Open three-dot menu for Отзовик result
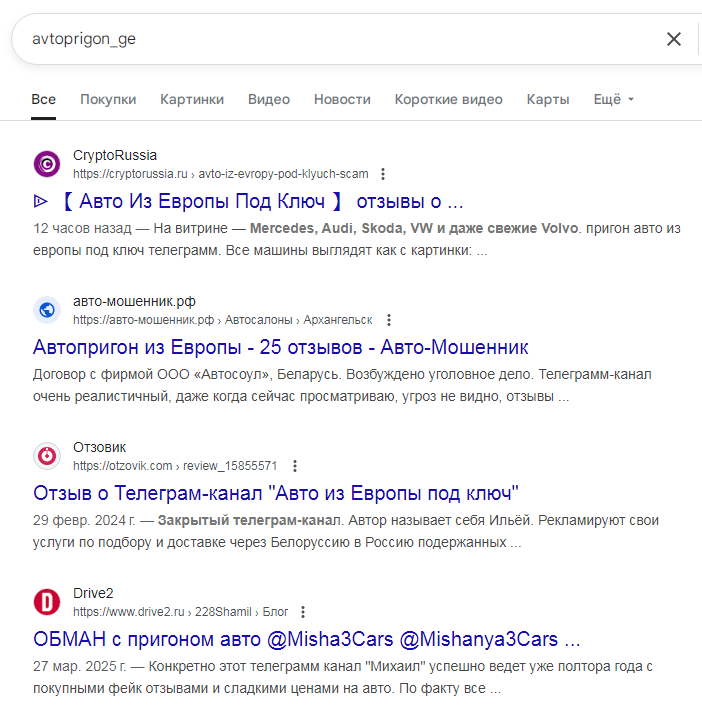Image resolution: width=702 pixels, height=712 pixels. click(x=295, y=466)
